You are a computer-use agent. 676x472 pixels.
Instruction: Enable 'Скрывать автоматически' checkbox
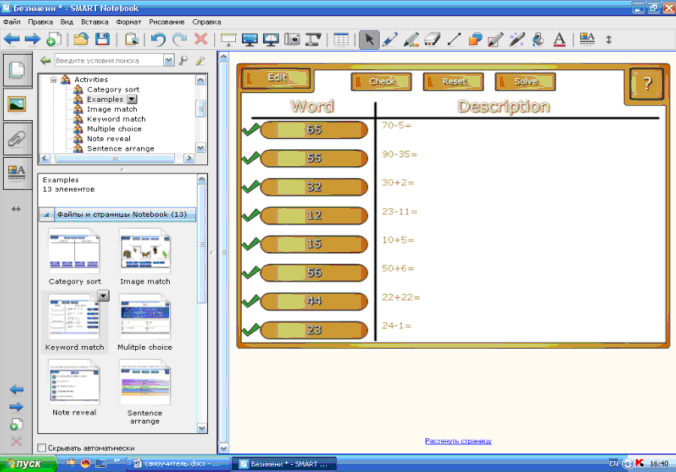point(41,448)
